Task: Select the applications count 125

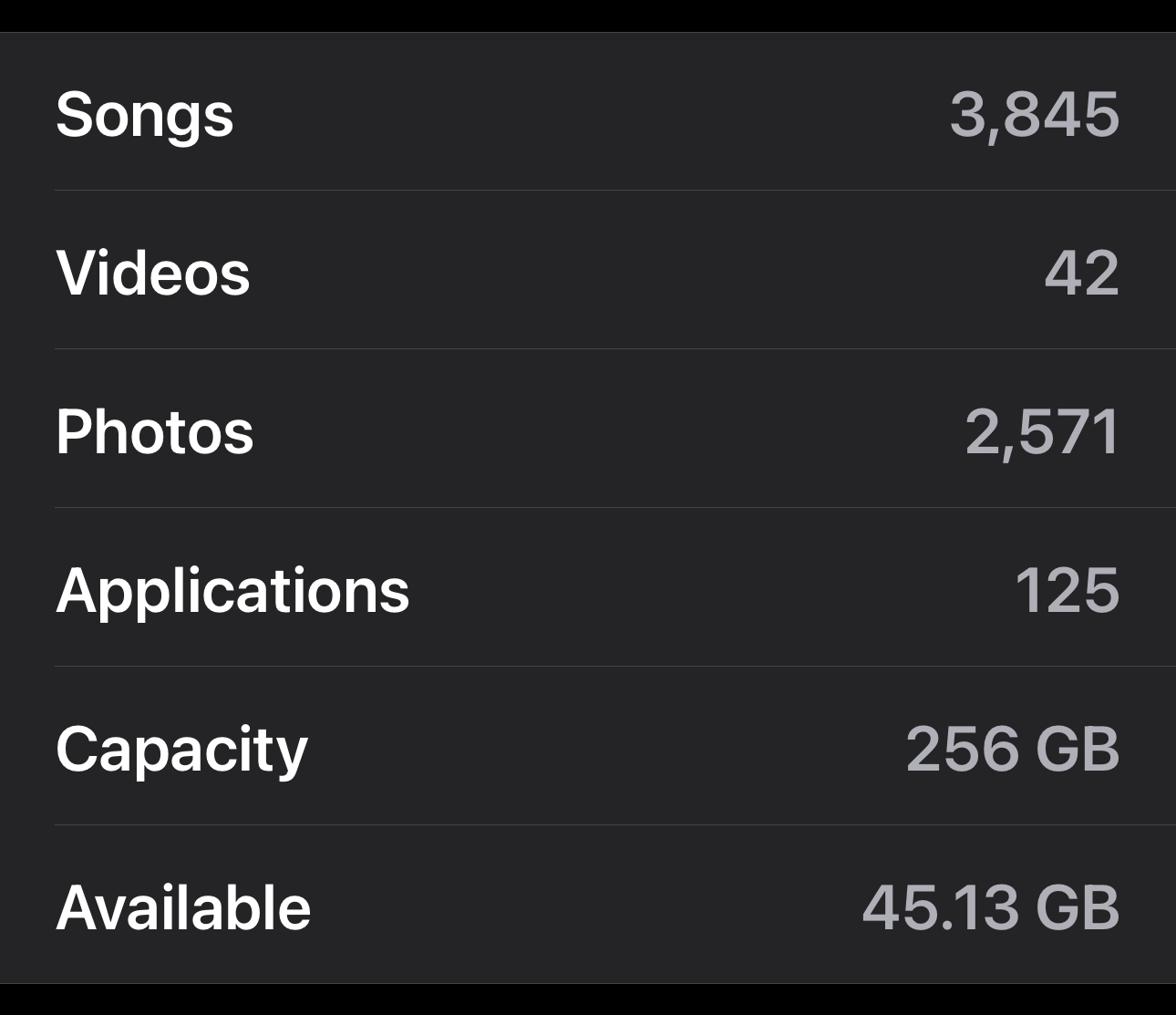Action: click(1067, 590)
